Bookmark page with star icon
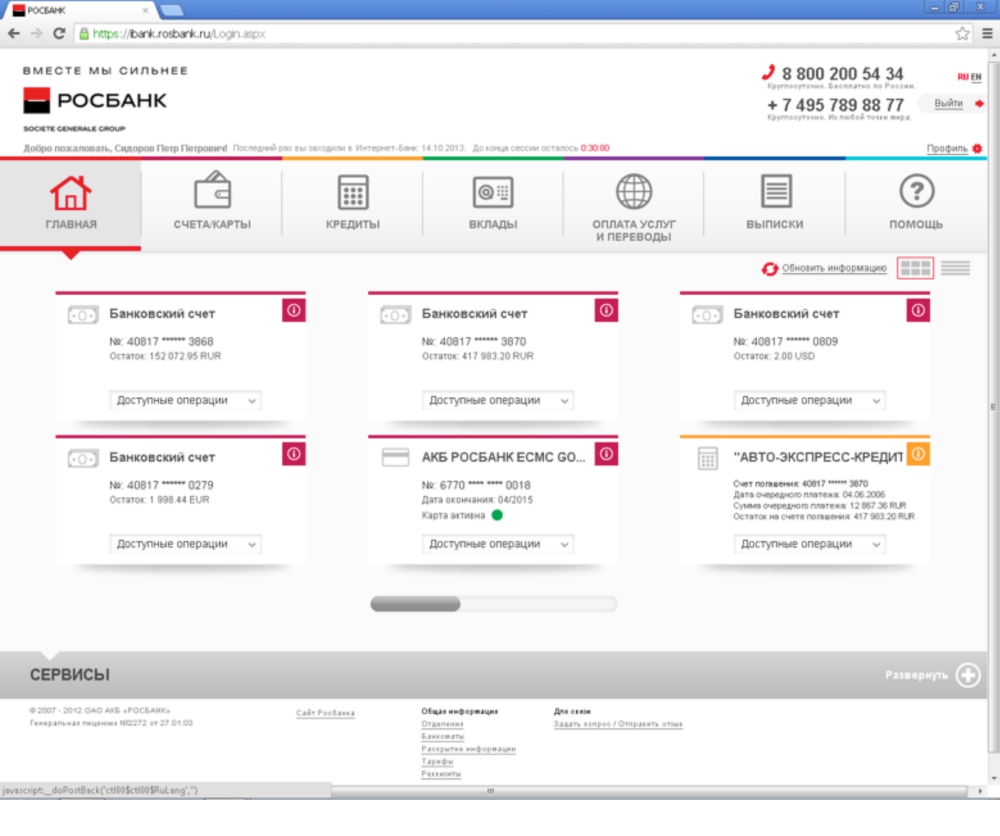The height and width of the screenshot is (836, 1000). (x=962, y=34)
